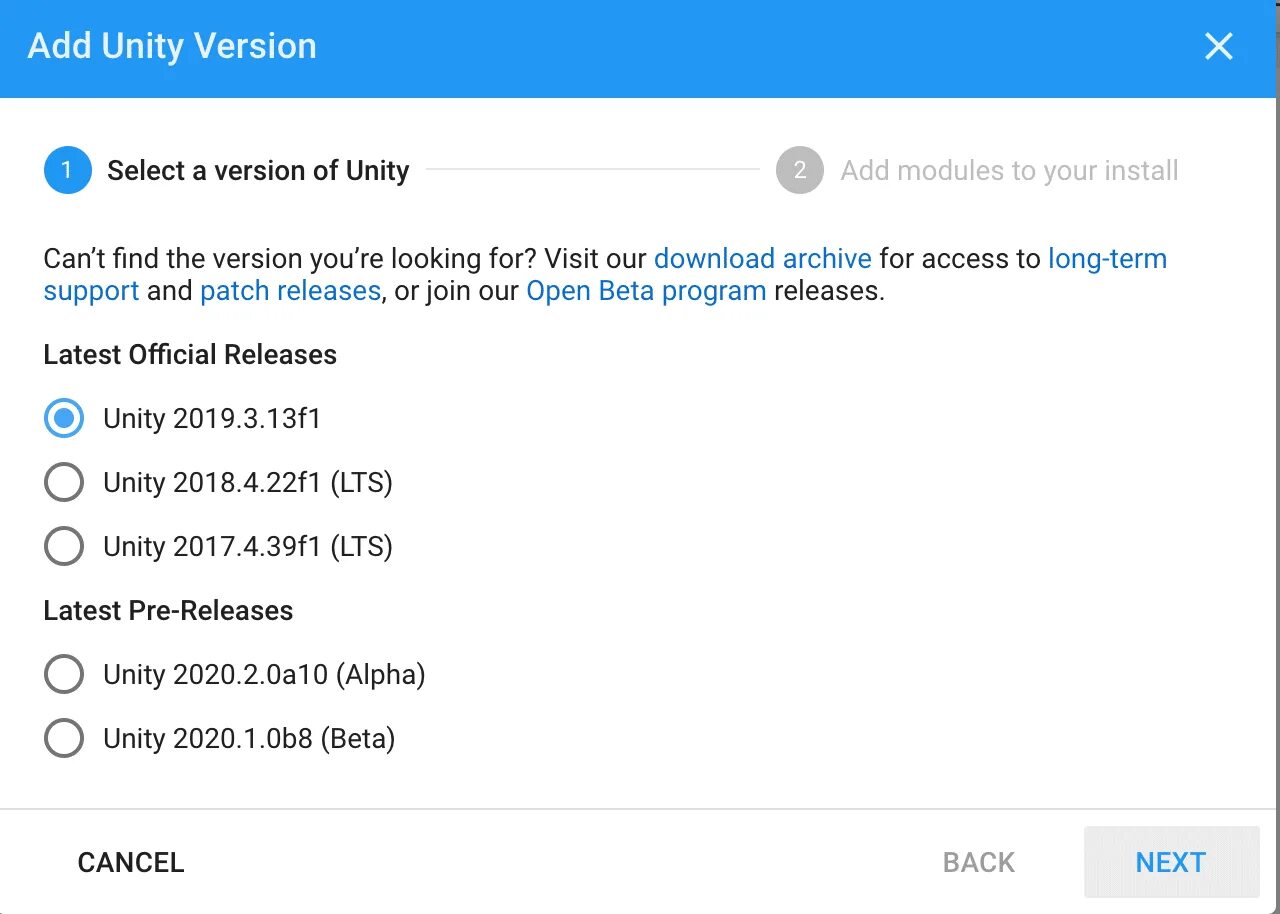Click the Unity 2017.4.39f1 (LTS) label text
This screenshot has width=1280, height=914.
tap(247, 547)
